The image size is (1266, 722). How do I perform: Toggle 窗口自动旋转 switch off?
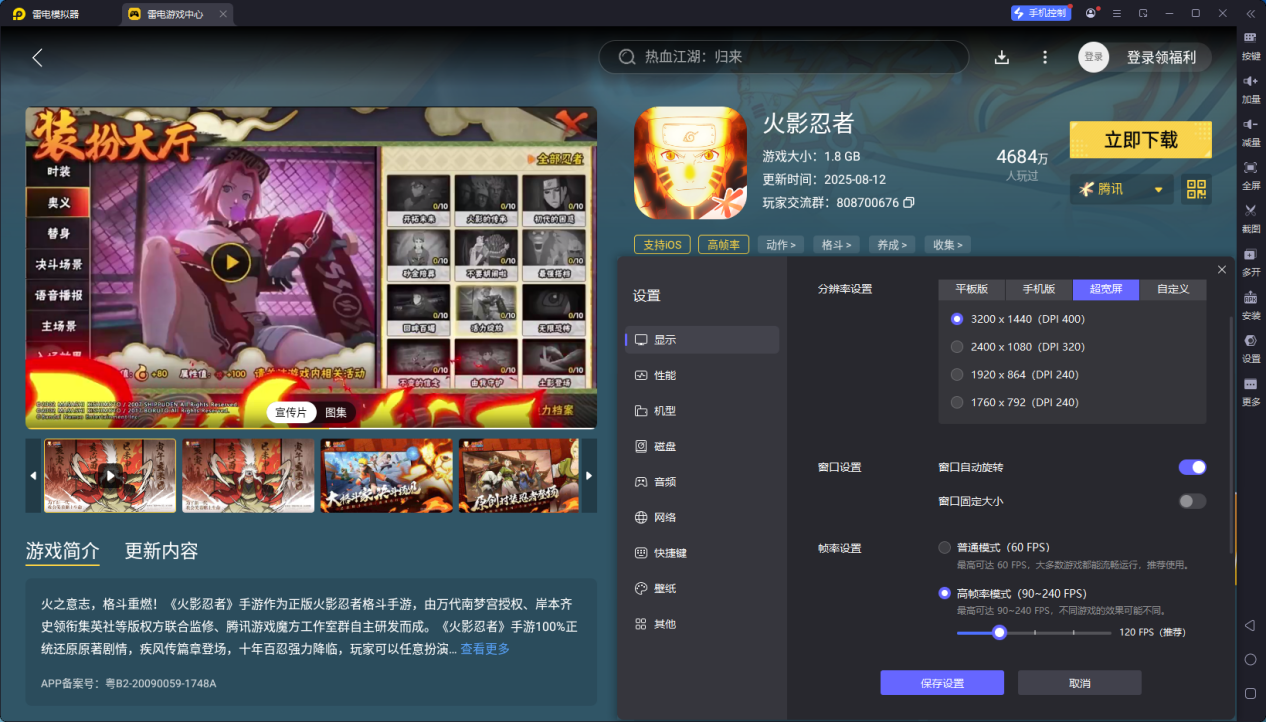click(x=1192, y=467)
